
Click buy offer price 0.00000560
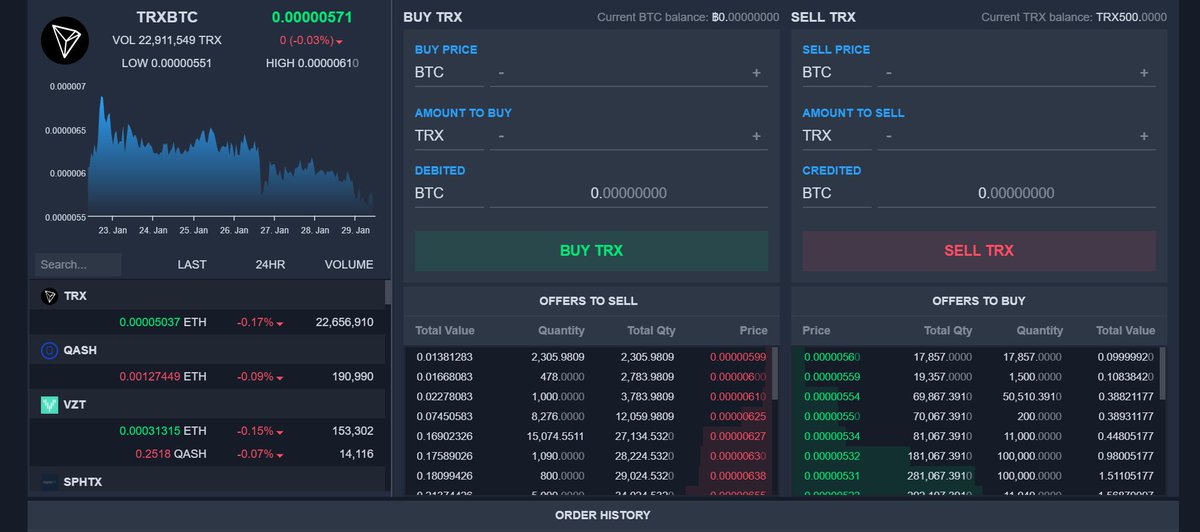click(x=831, y=356)
